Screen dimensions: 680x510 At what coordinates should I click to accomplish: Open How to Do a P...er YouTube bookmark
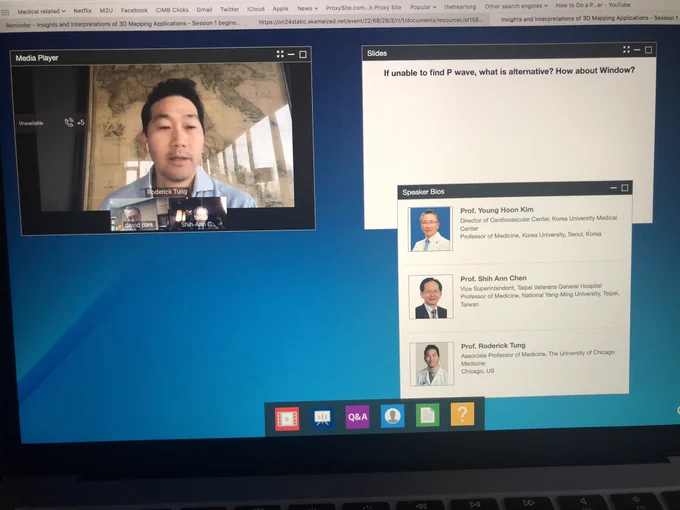click(x=593, y=5)
